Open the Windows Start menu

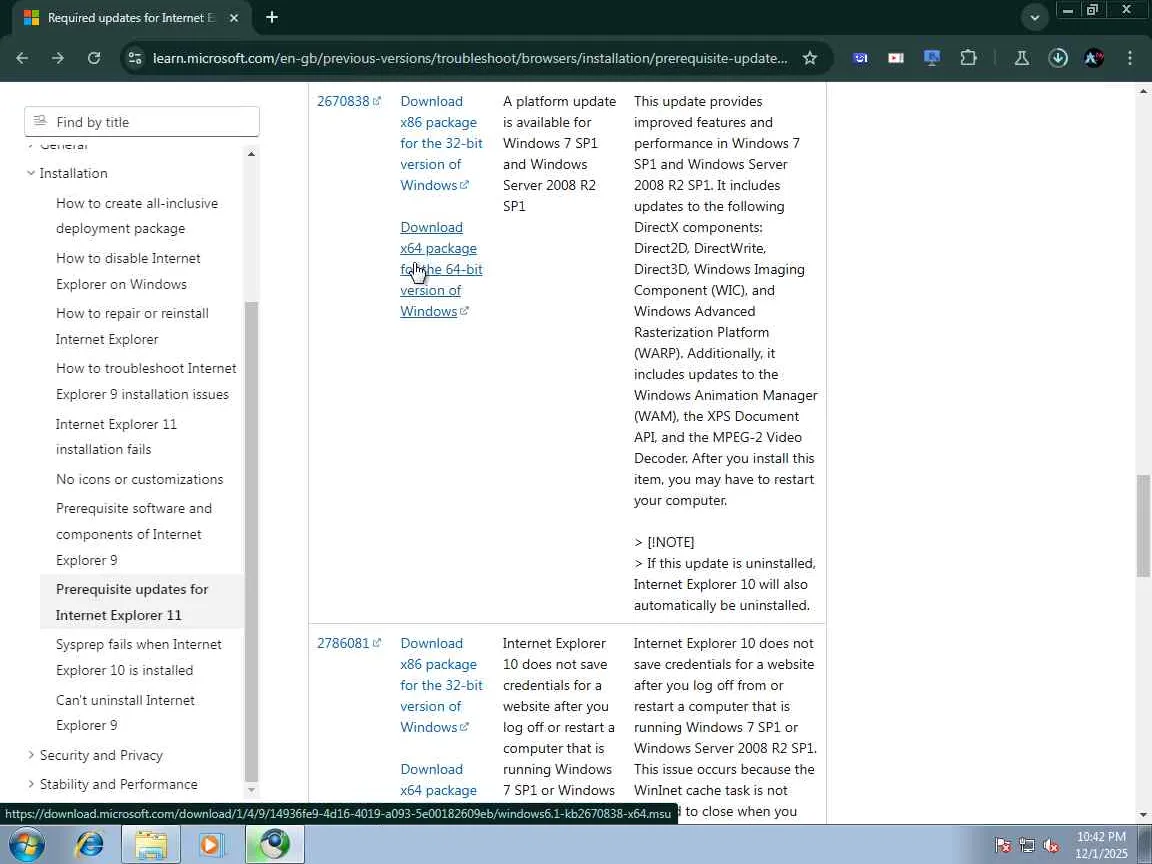[x=26, y=844]
